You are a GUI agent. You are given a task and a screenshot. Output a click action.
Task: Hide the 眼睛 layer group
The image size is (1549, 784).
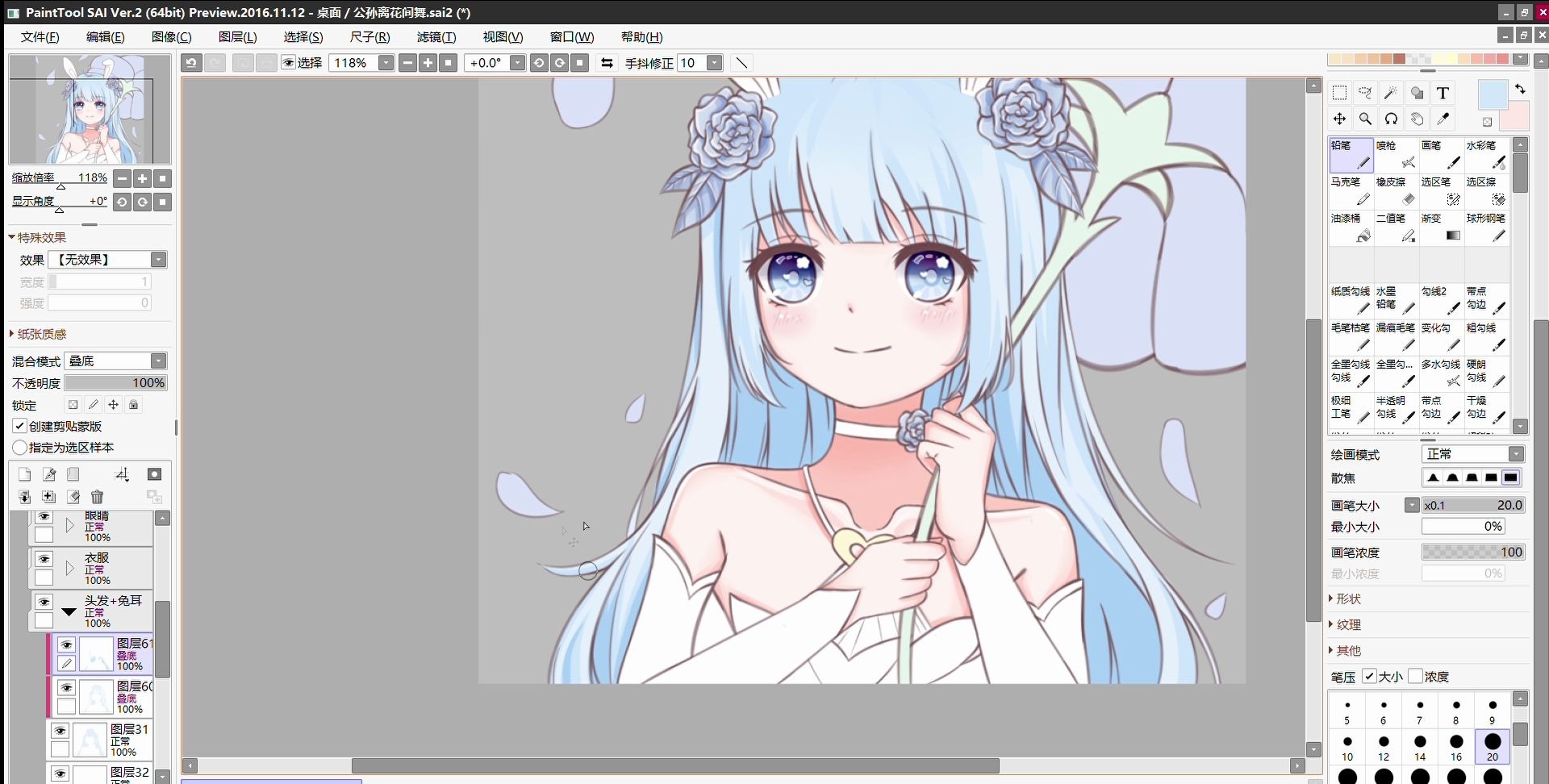[44, 516]
